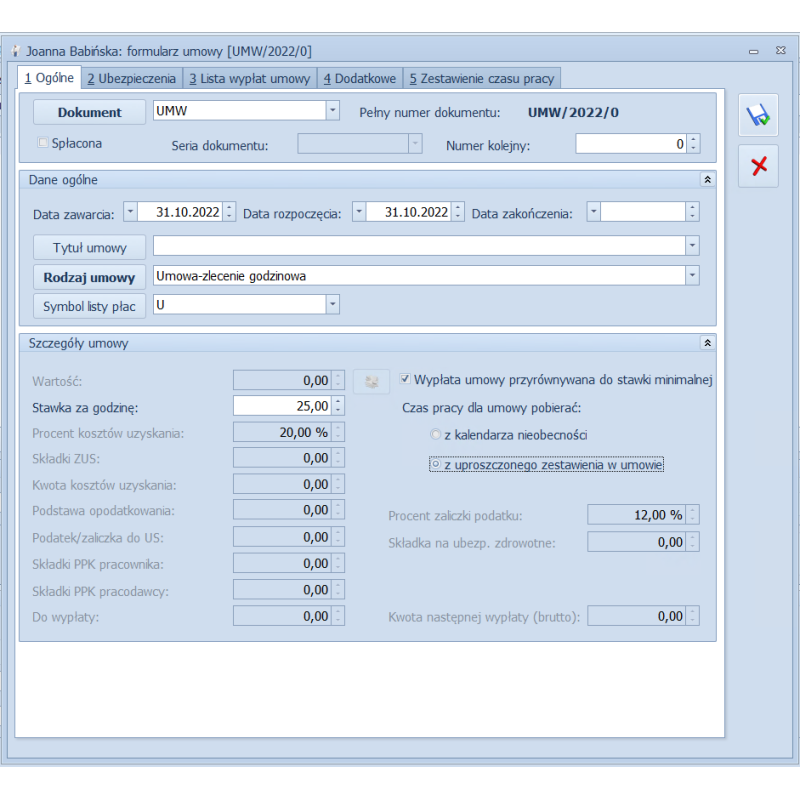Select z uproszczonego zestawienia w umowie option
Image resolution: width=800 pixels, height=800 pixels.
[434, 465]
